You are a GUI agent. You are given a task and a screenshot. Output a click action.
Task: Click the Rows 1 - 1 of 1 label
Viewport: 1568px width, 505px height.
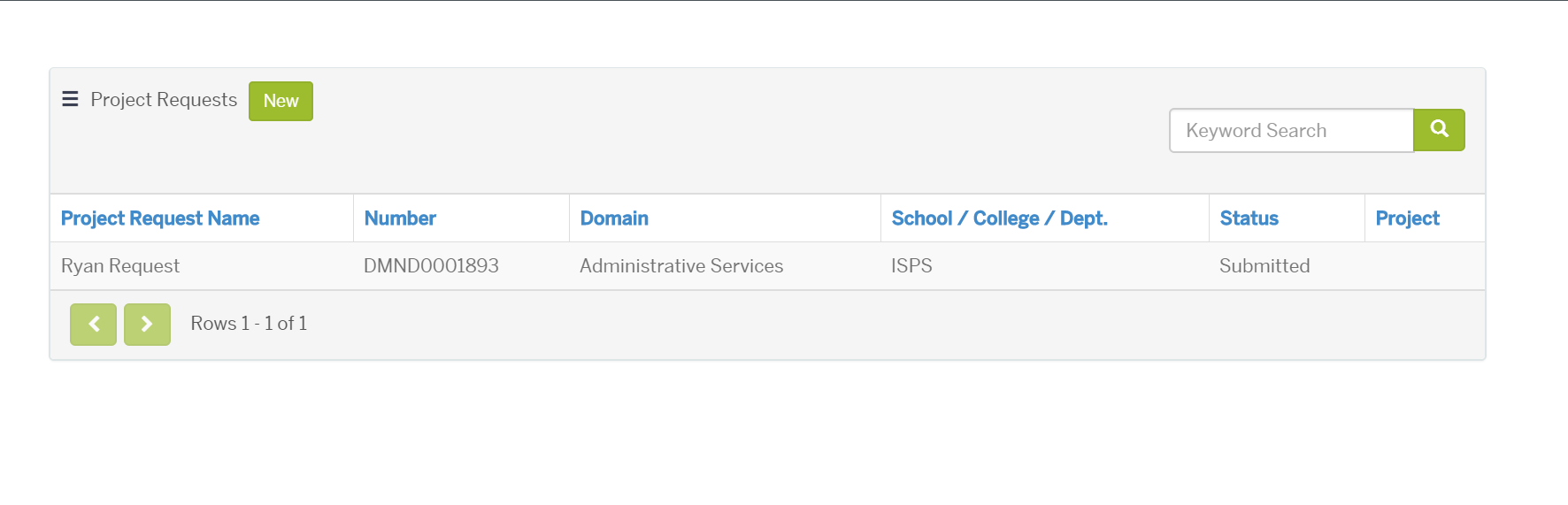[249, 324]
